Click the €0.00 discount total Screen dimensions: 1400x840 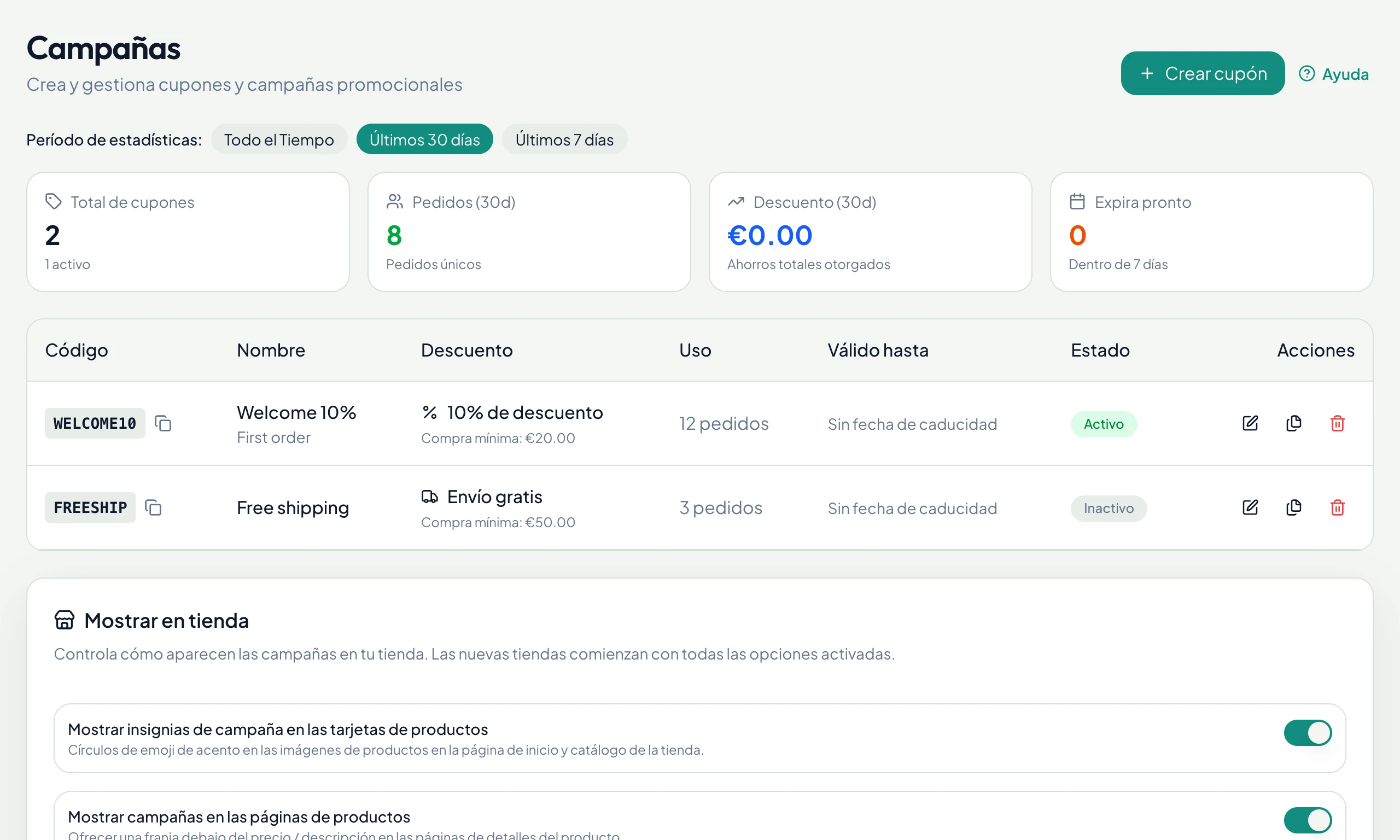tap(769, 236)
